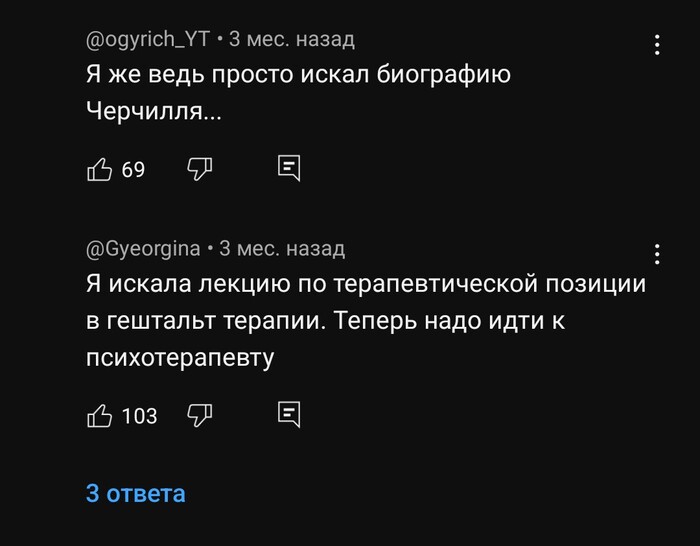Open three-dot menu for @Gyeorgina comment
Image resolution: width=700 pixels, height=546 pixels.
click(x=657, y=254)
